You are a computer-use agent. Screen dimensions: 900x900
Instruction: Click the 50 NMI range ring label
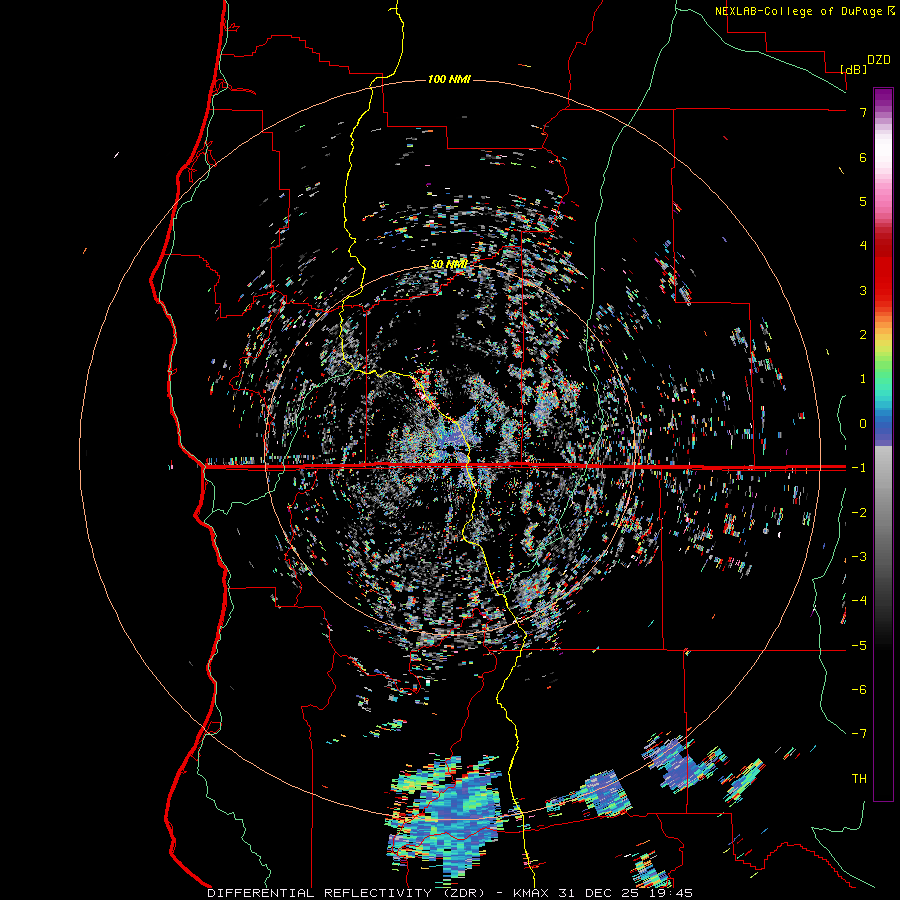449,264
